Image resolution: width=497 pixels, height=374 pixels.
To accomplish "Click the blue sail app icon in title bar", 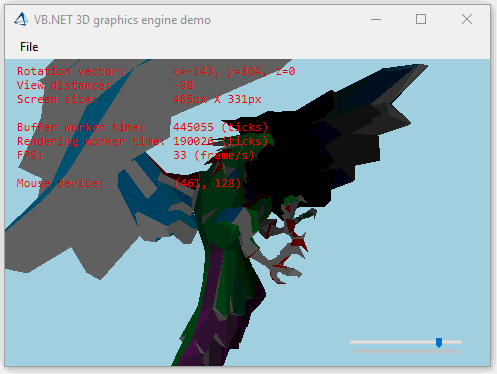I will (x=21, y=19).
